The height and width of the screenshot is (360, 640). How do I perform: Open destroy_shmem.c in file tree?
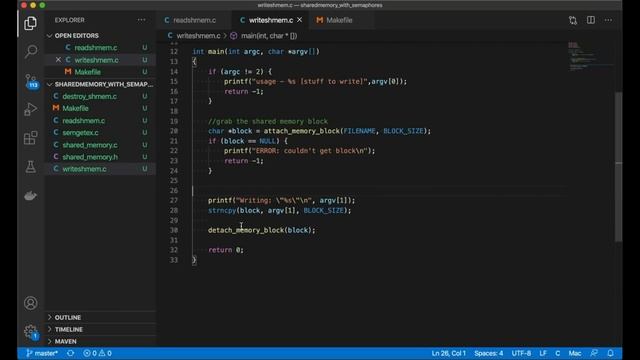(89, 96)
